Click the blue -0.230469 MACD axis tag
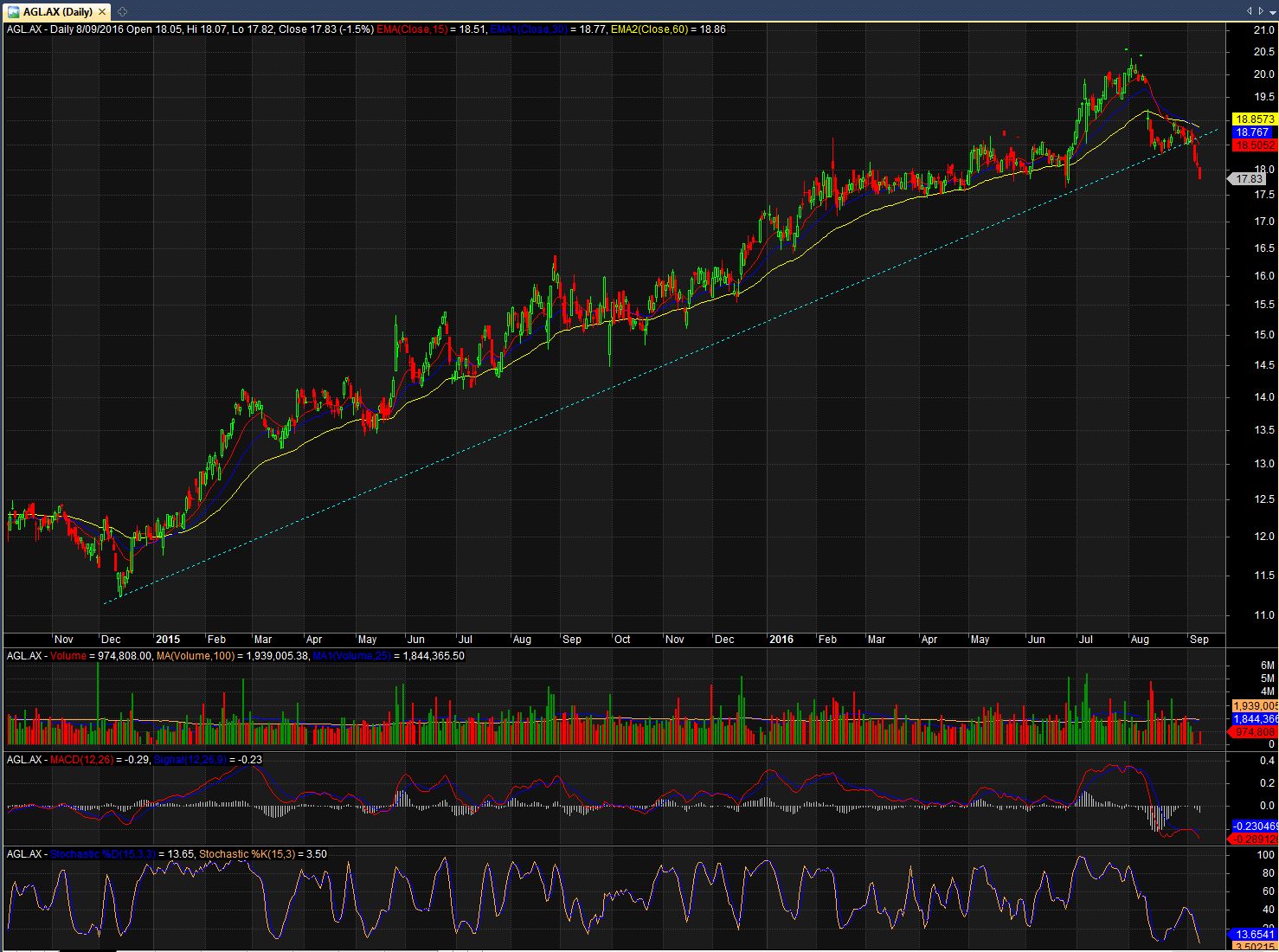The height and width of the screenshot is (952, 1279). (1254, 827)
